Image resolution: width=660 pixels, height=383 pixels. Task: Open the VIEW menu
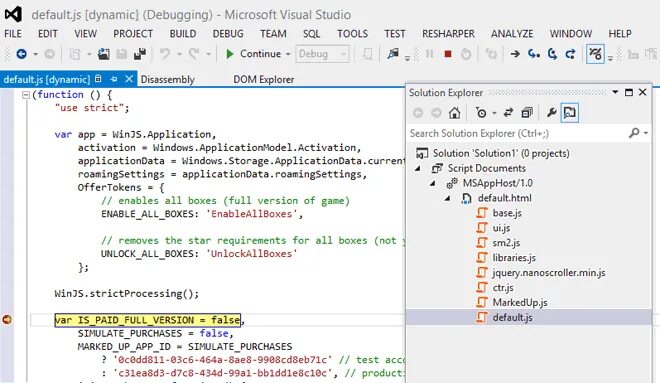tap(85, 34)
